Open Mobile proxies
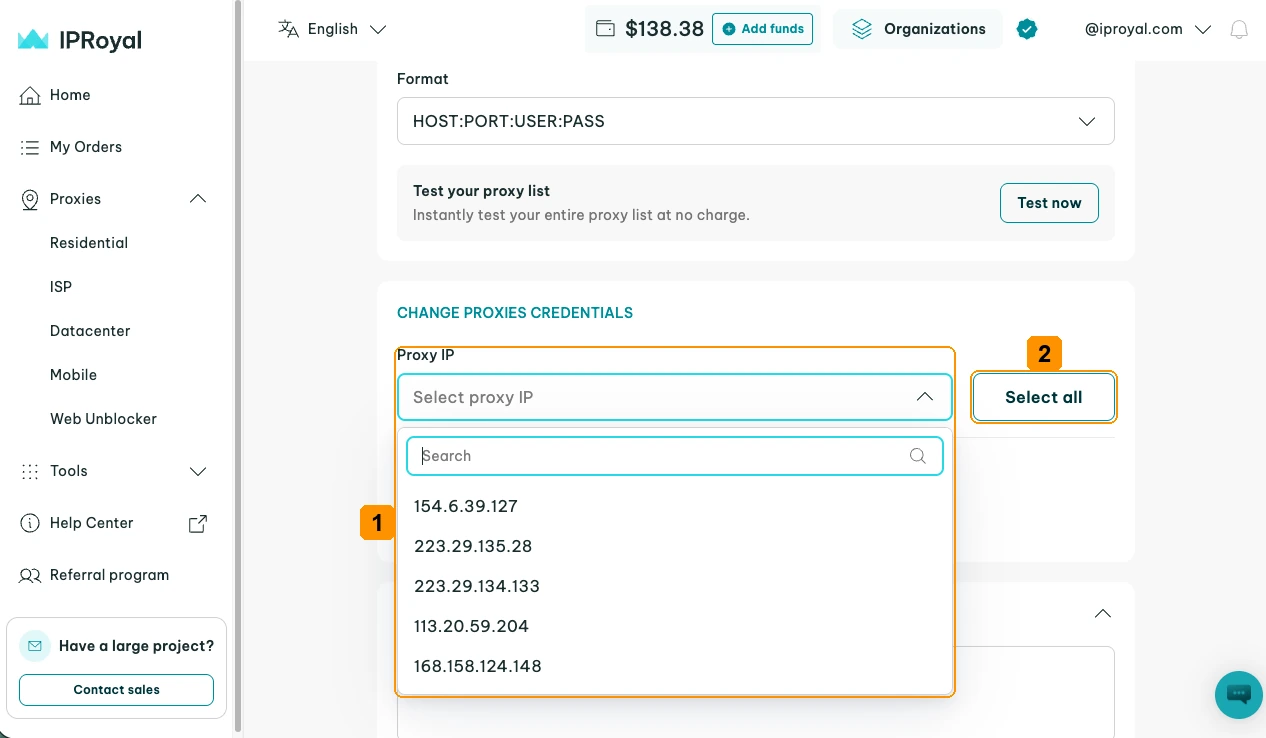This screenshot has height=738, width=1266. [73, 375]
